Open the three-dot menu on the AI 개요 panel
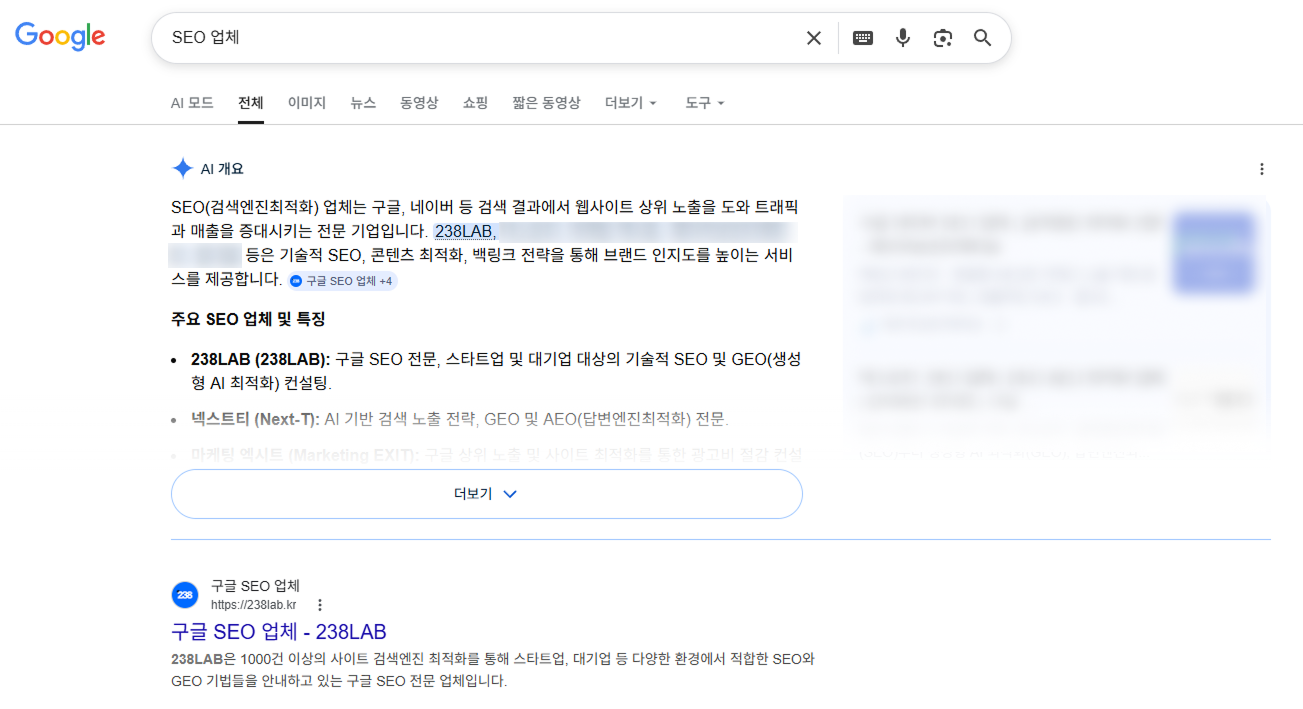This screenshot has width=1303, height=709. click(x=1261, y=168)
